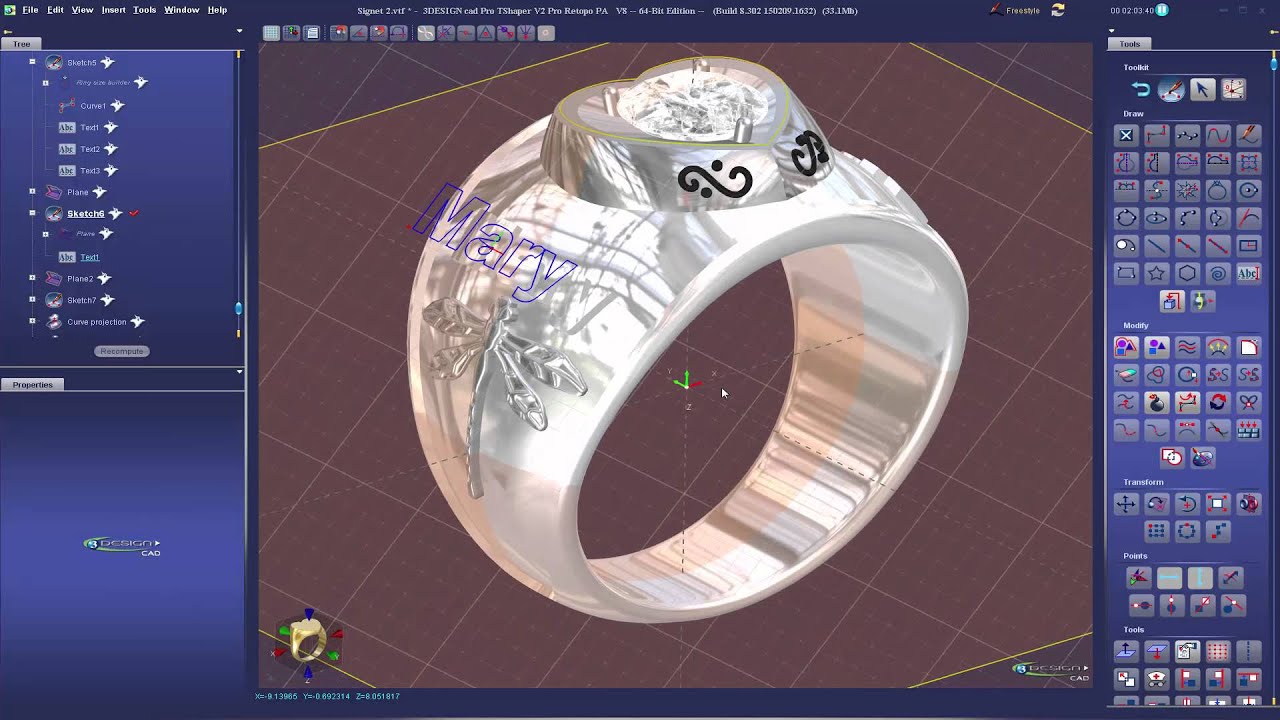Toggle visibility of Curve projection
Screen dimensions: 1280x720
(138, 322)
